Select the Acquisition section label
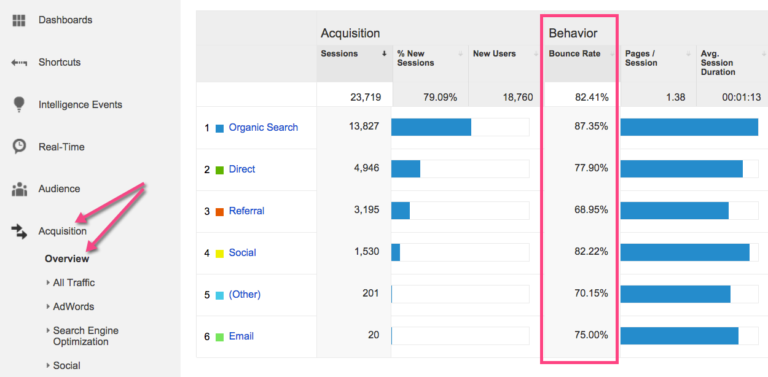Image resolution: width=768 pixels, height=377 pixels. tap(63, 231)
